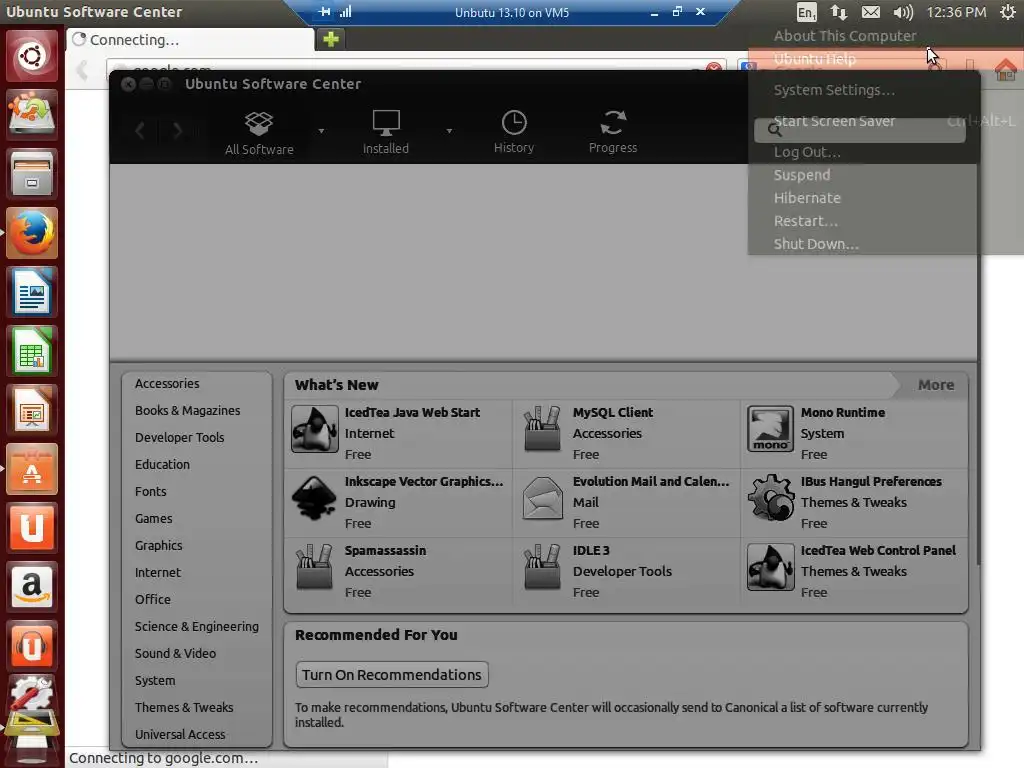Go forward in Software Center
1024x768 pixels.
(177, 131)
